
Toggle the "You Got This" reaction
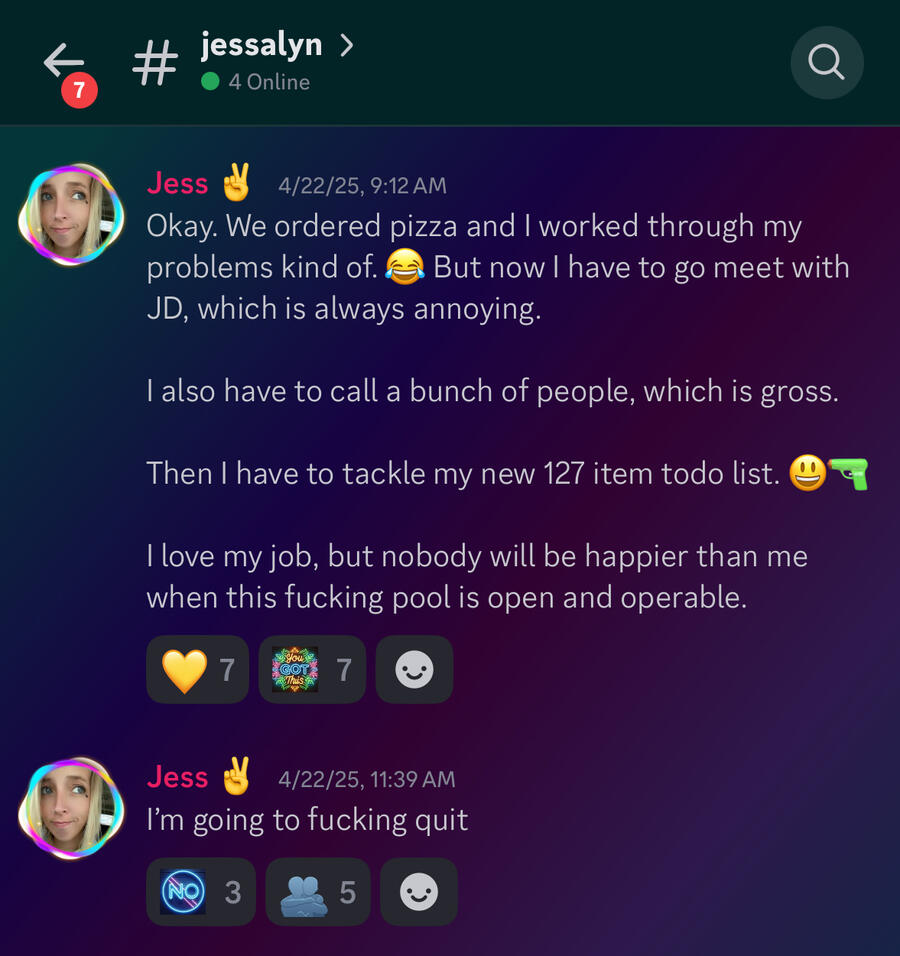312,669
